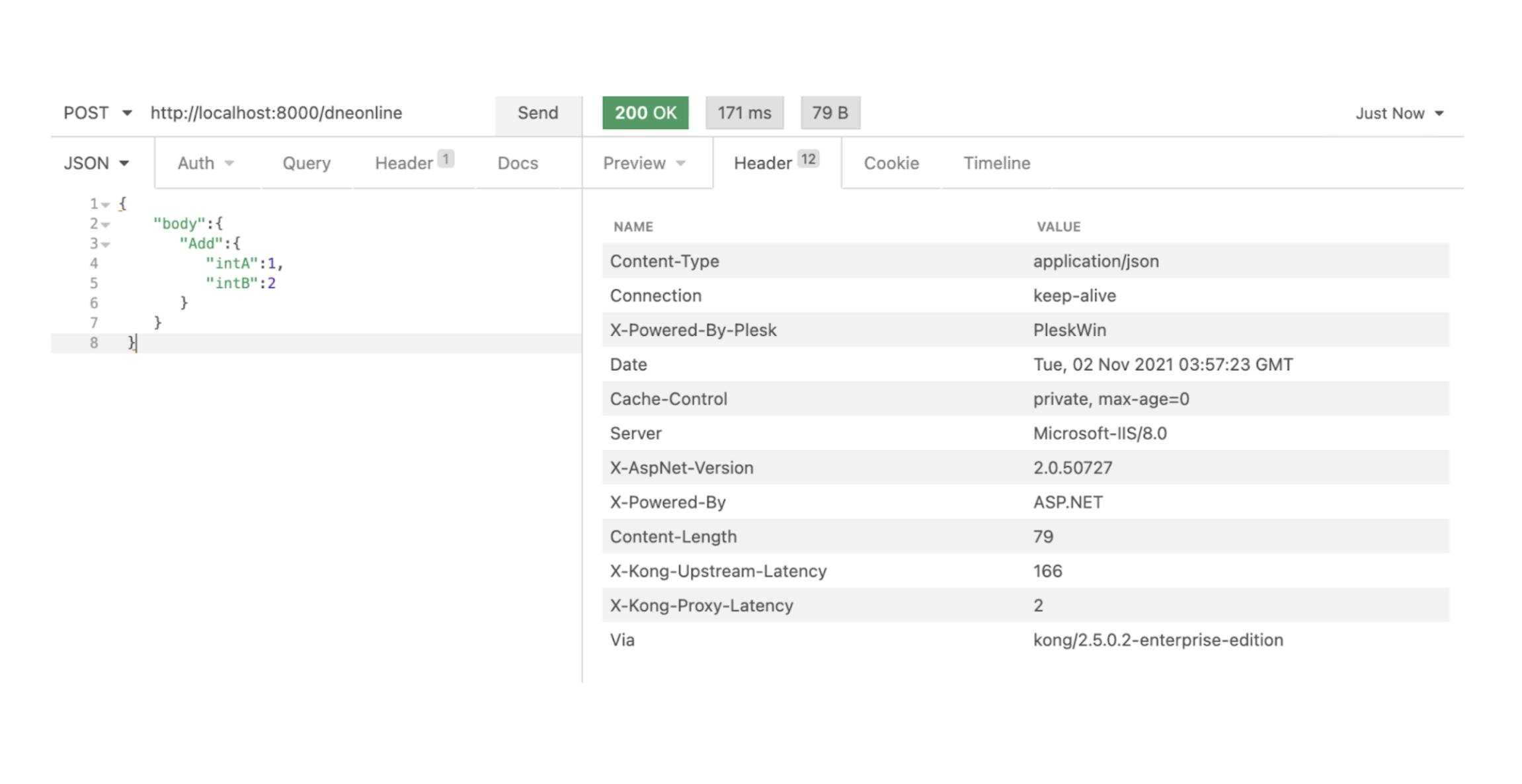Click the request URL input field

coord(278,112)
